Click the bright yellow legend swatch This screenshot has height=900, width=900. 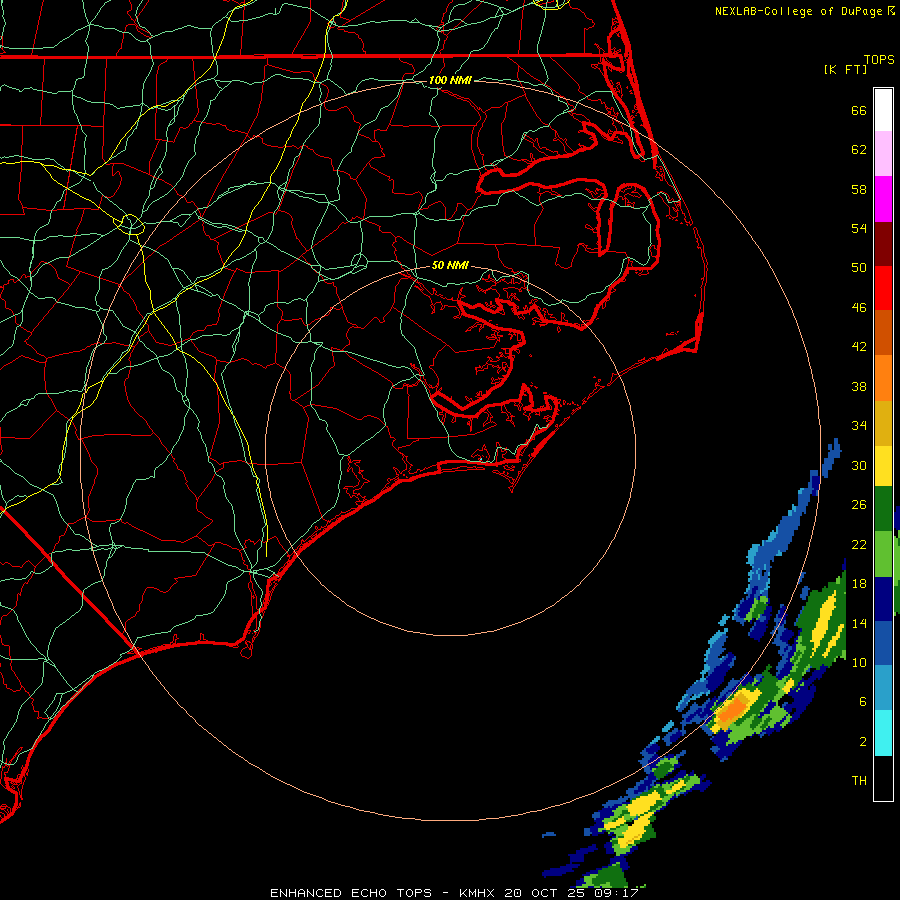[x=883, y=466]
